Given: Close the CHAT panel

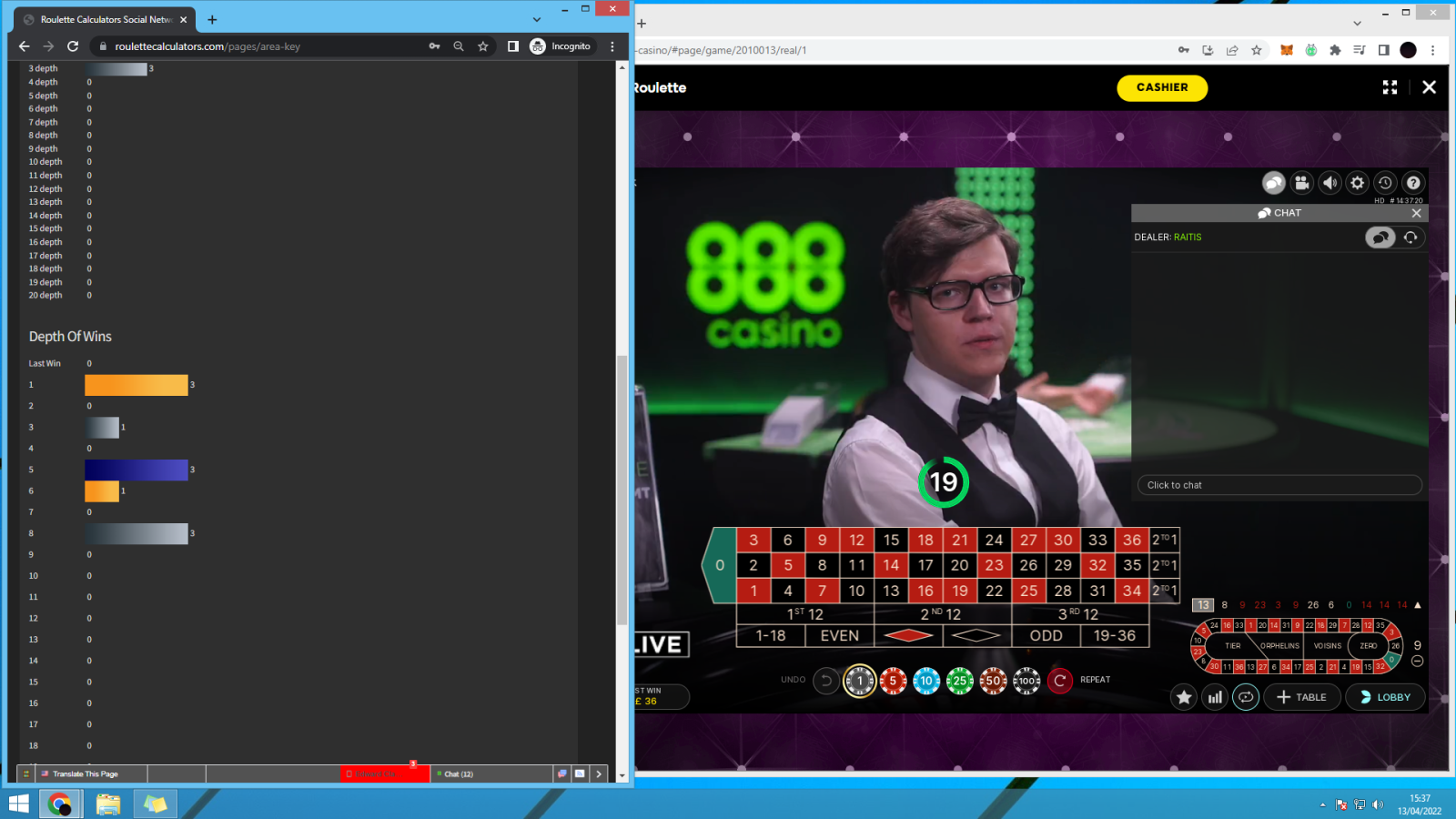Looking at the screenshot, I should pos(1416,213).
